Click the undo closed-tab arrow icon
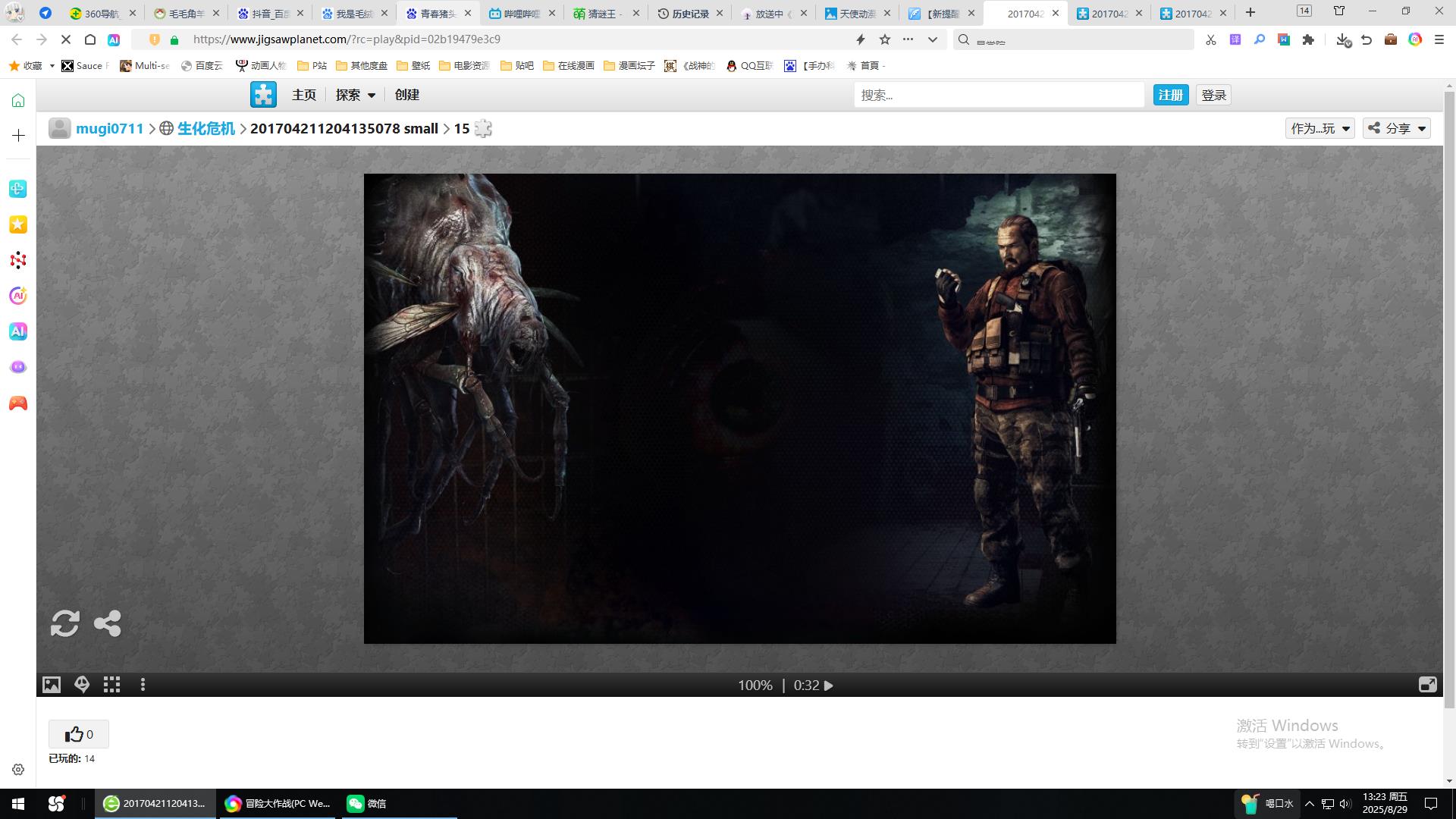Screen dimensions: 1456x819 1367,39
